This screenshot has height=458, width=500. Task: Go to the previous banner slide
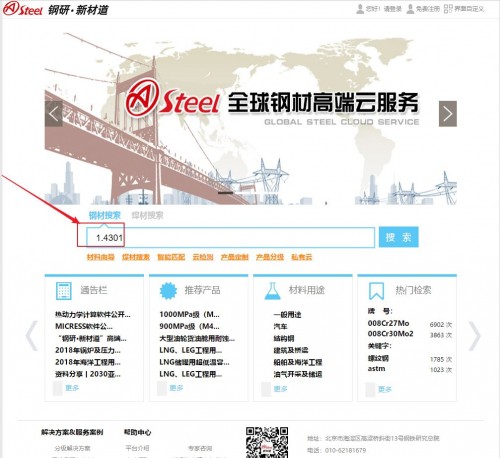click(x=54, y=114)
